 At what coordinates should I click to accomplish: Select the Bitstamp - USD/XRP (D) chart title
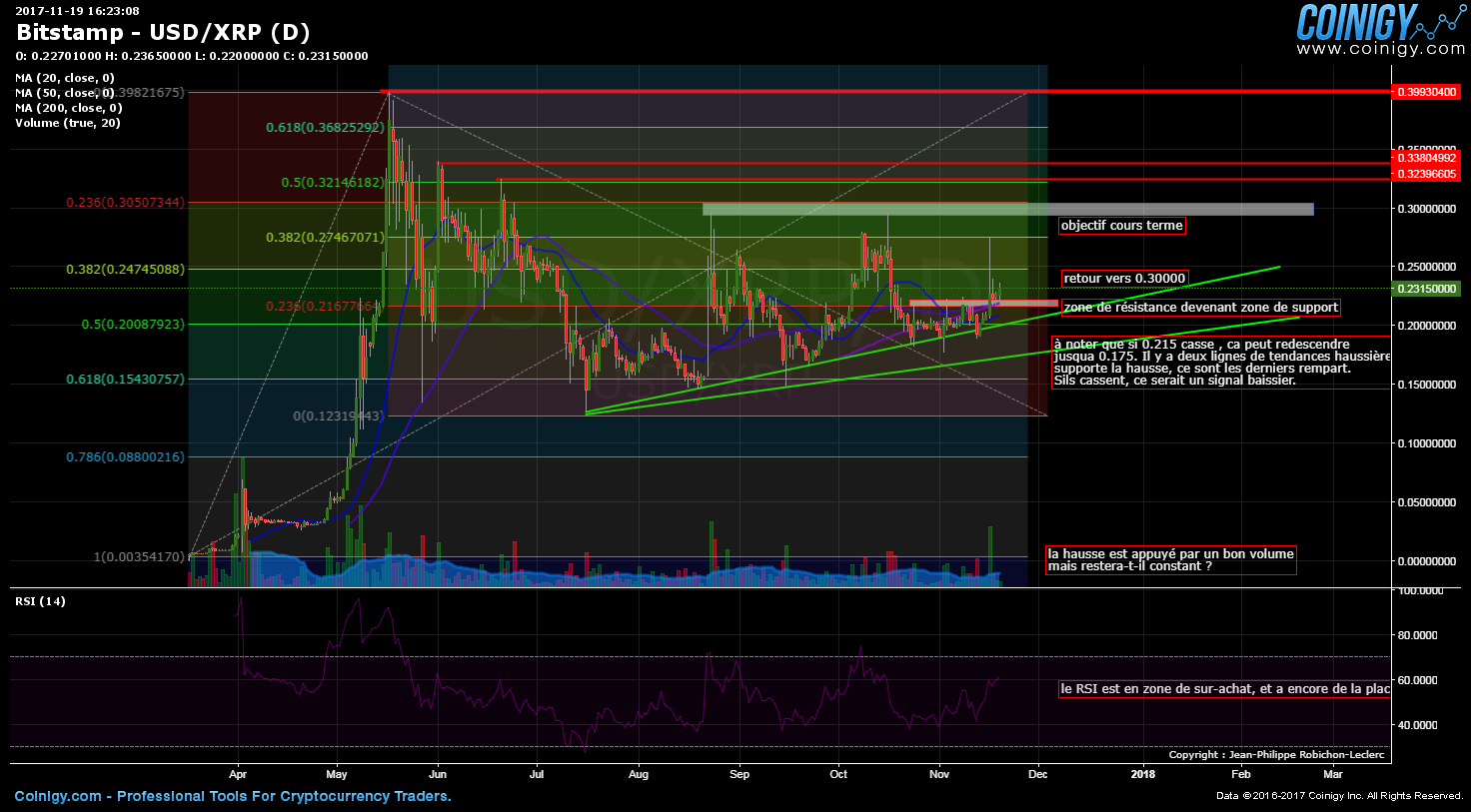click(x=163, y=33)
